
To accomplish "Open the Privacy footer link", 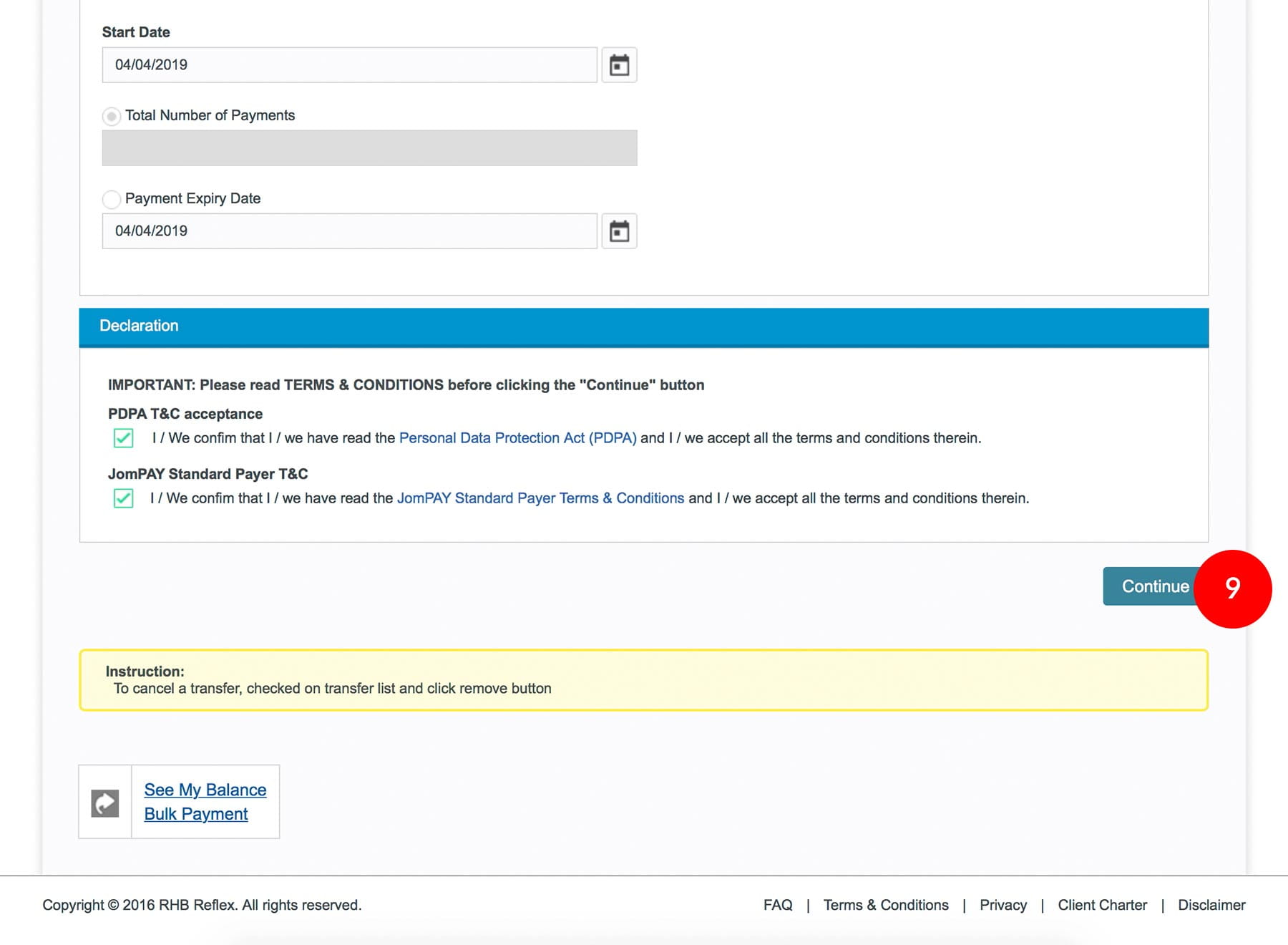I will [1002, 905].
